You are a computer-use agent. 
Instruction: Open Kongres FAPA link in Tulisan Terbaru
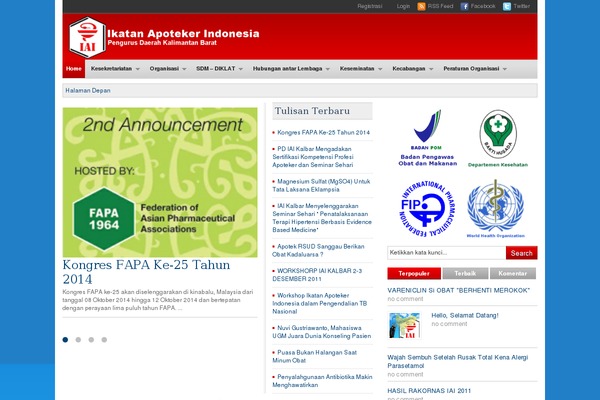click(323, 132)
